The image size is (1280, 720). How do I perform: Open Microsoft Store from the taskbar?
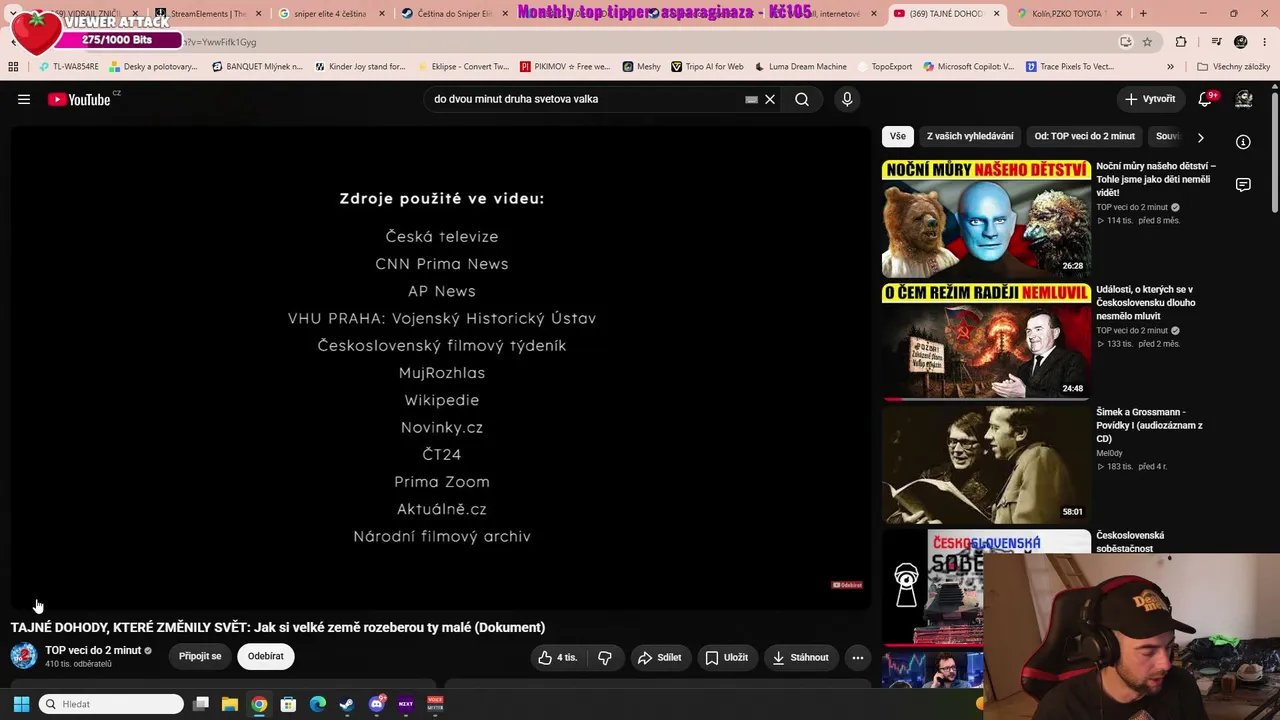(x=288, y=704)
